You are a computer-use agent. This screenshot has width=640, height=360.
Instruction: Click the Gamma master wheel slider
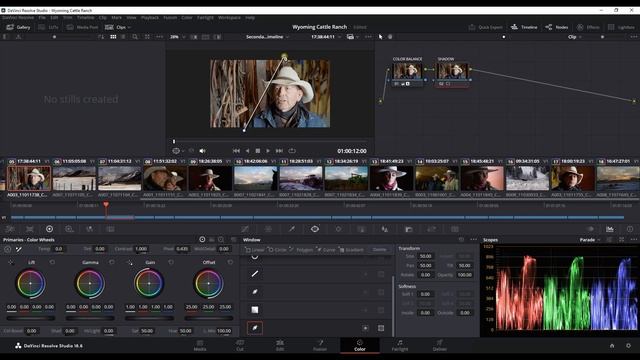(x=90, y=318)
